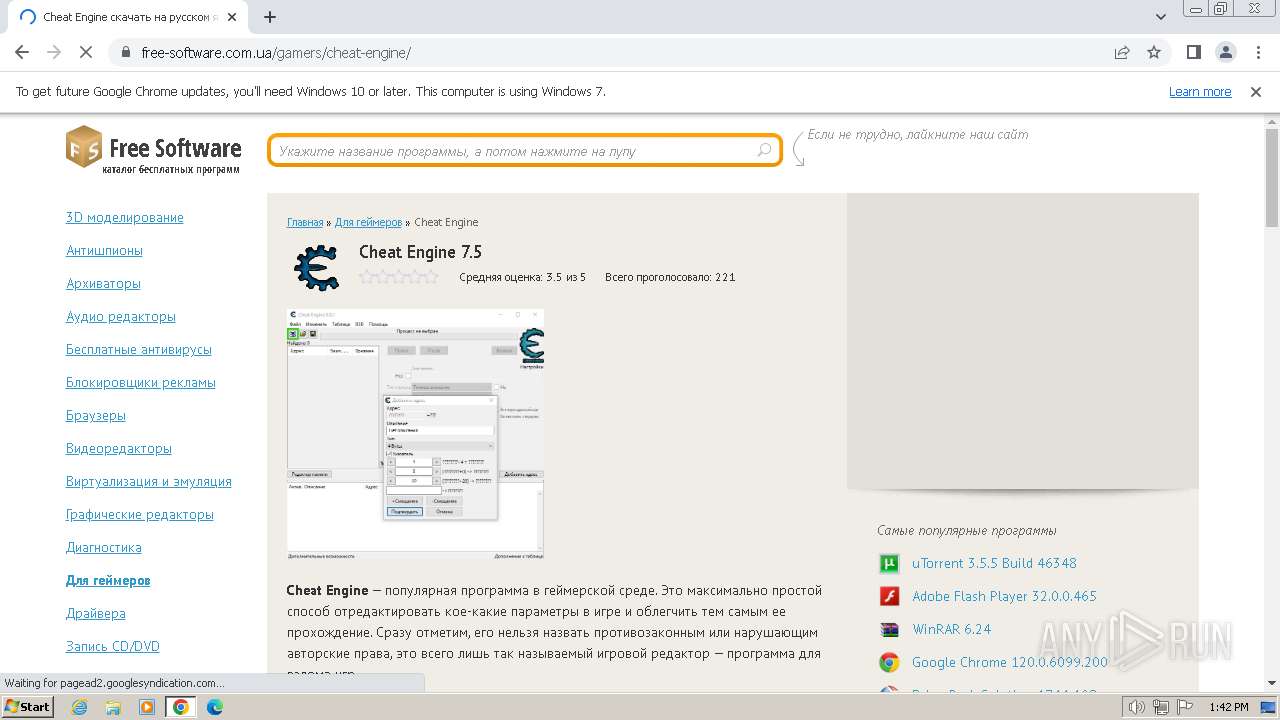
Task: Click the uTorrent green icon
Action: (889, 563)
